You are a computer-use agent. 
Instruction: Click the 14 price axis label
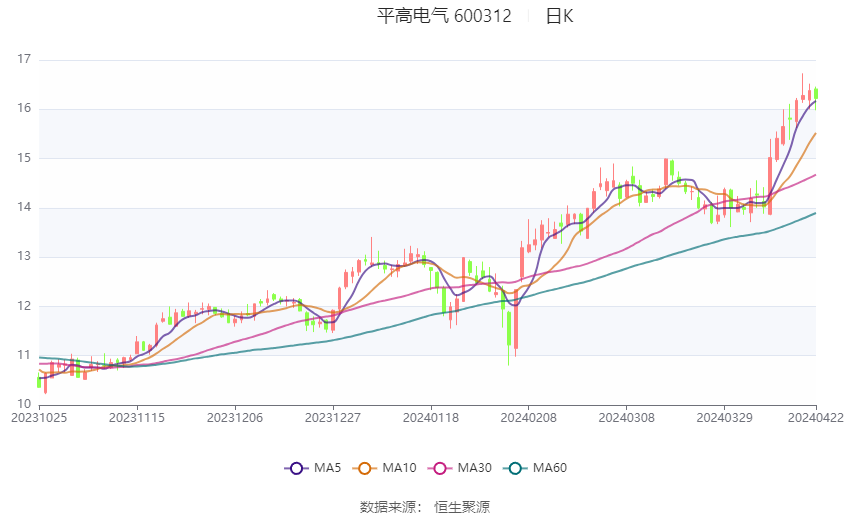click(24, 207)
